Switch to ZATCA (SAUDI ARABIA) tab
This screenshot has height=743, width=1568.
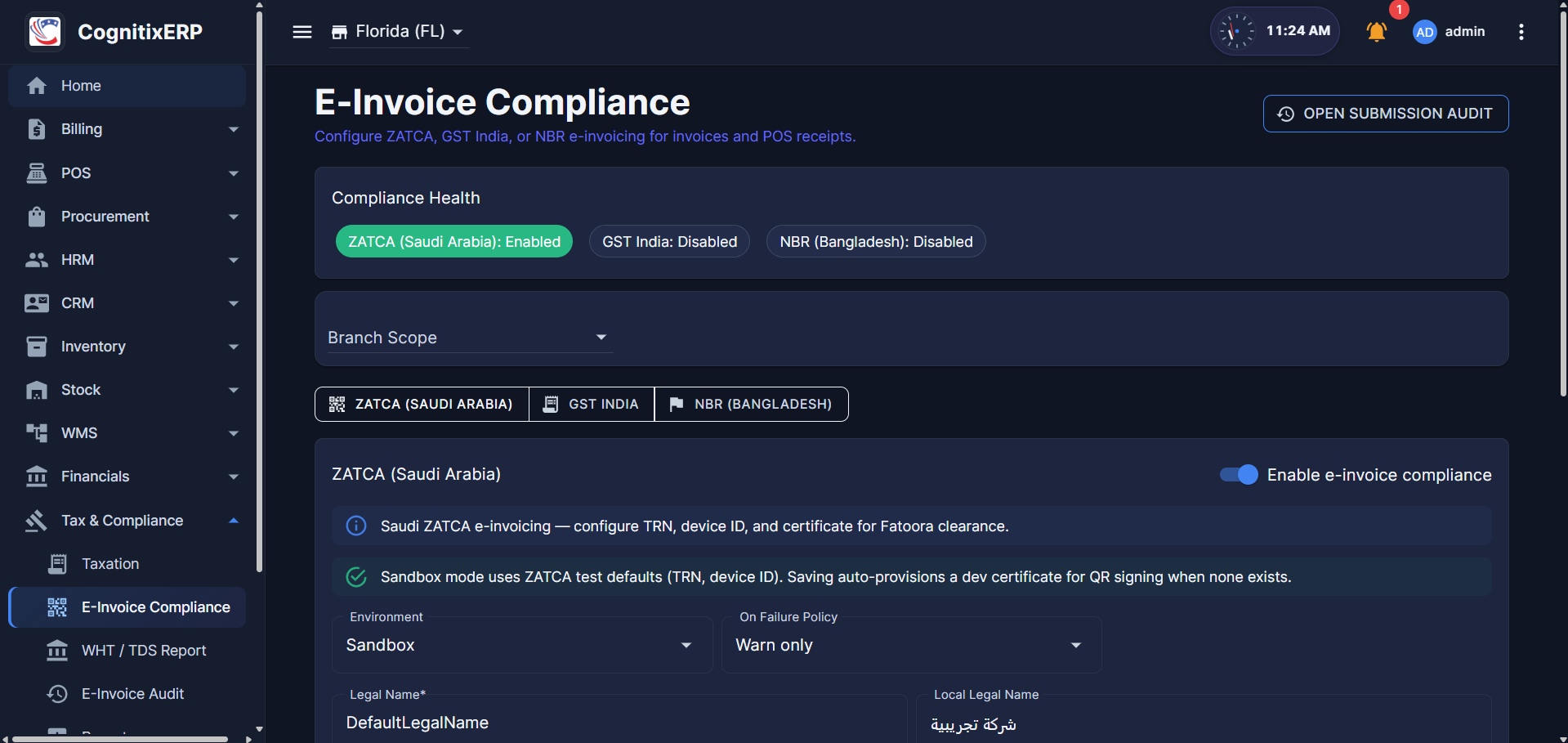[422, 404]
